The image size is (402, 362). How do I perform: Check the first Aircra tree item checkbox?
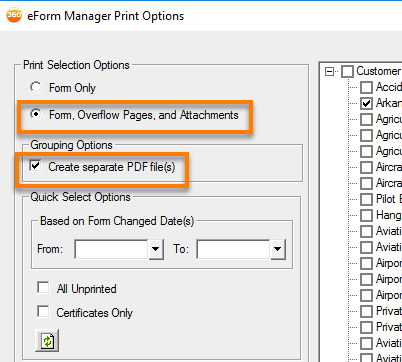coord(366,167)
